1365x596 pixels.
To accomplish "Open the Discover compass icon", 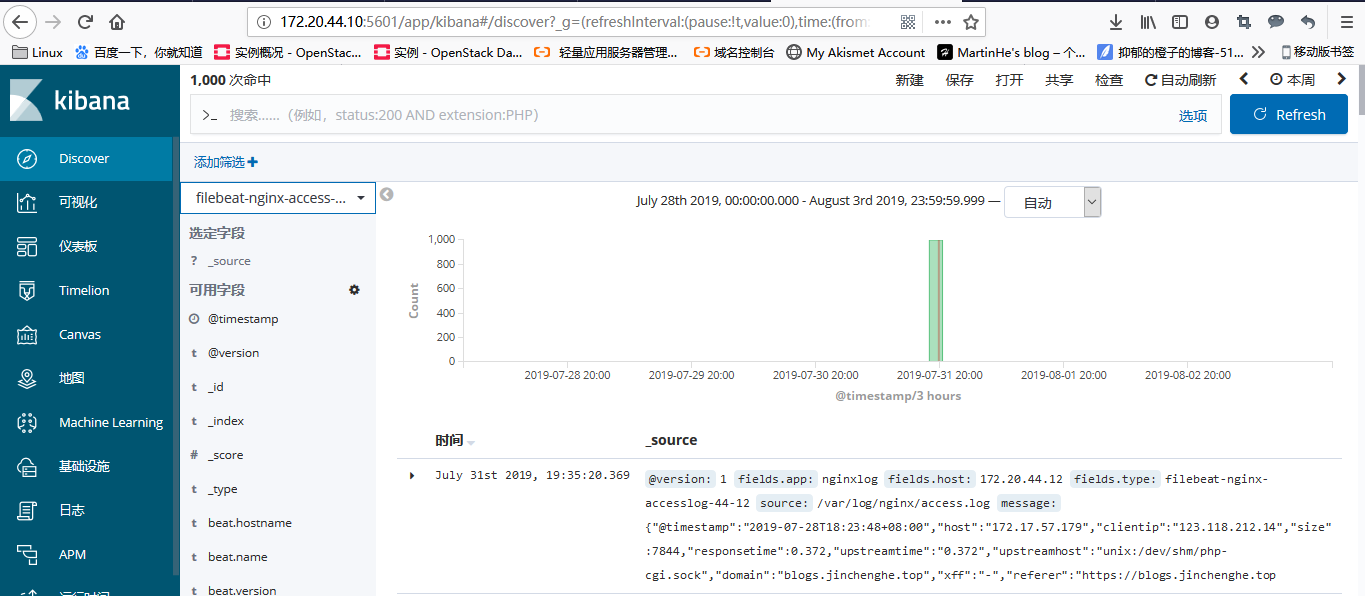I will tap(28, 159).
